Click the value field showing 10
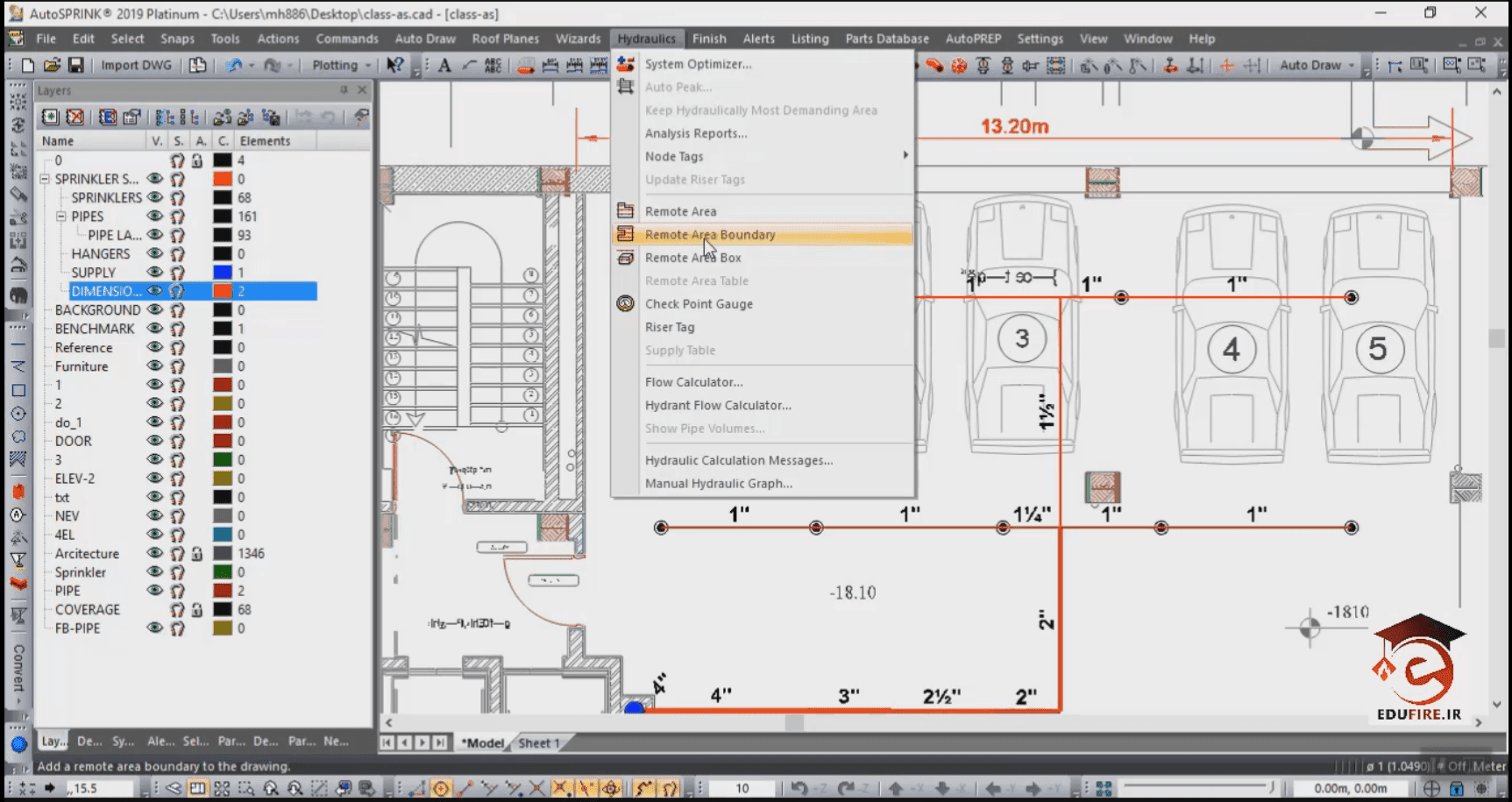Viewport: 1512px width, 802px height. (x=742, y=788)
